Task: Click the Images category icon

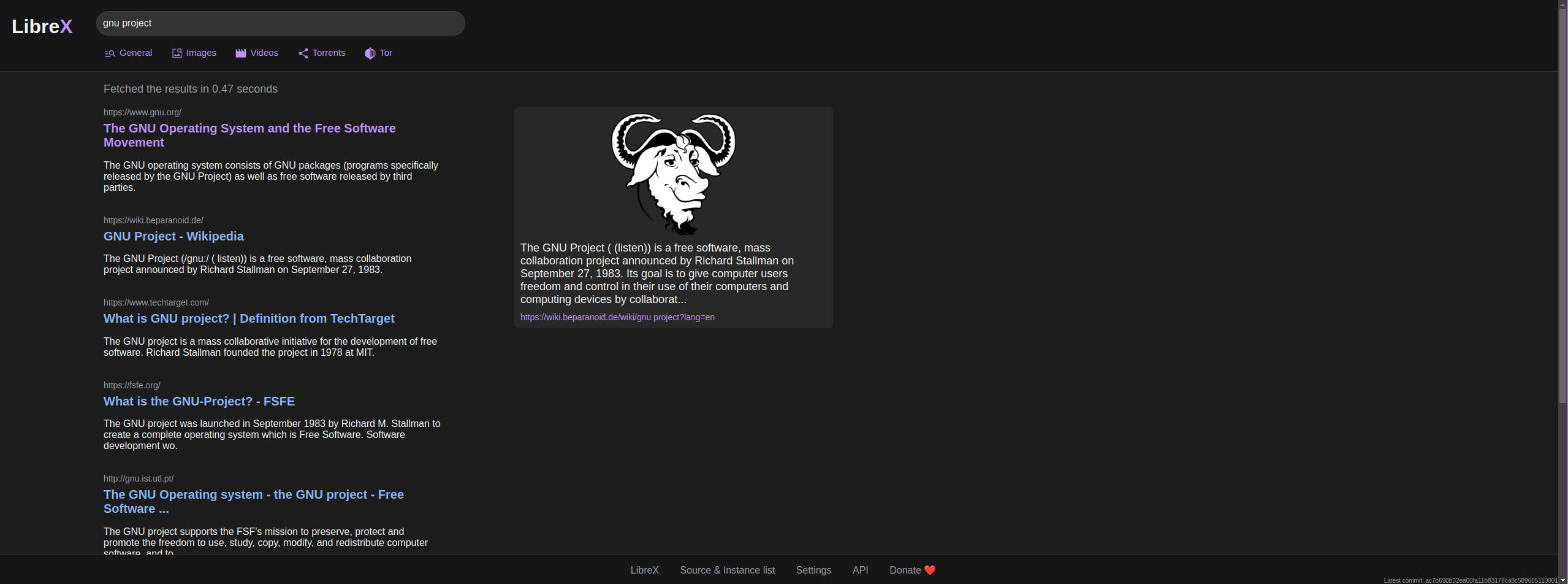Action: (x=177, y=53)
